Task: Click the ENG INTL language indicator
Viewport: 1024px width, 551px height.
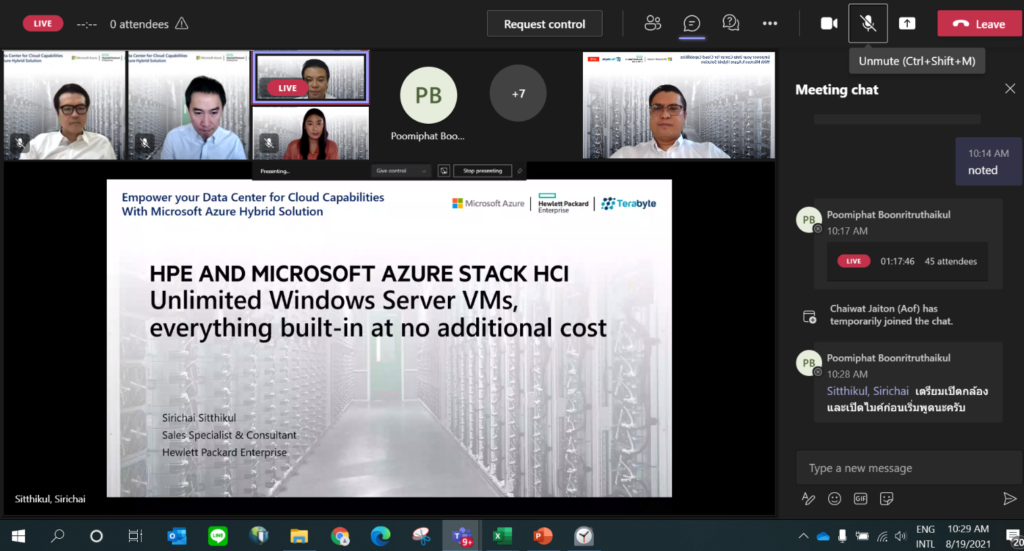Action: click(x=925, y=536)
